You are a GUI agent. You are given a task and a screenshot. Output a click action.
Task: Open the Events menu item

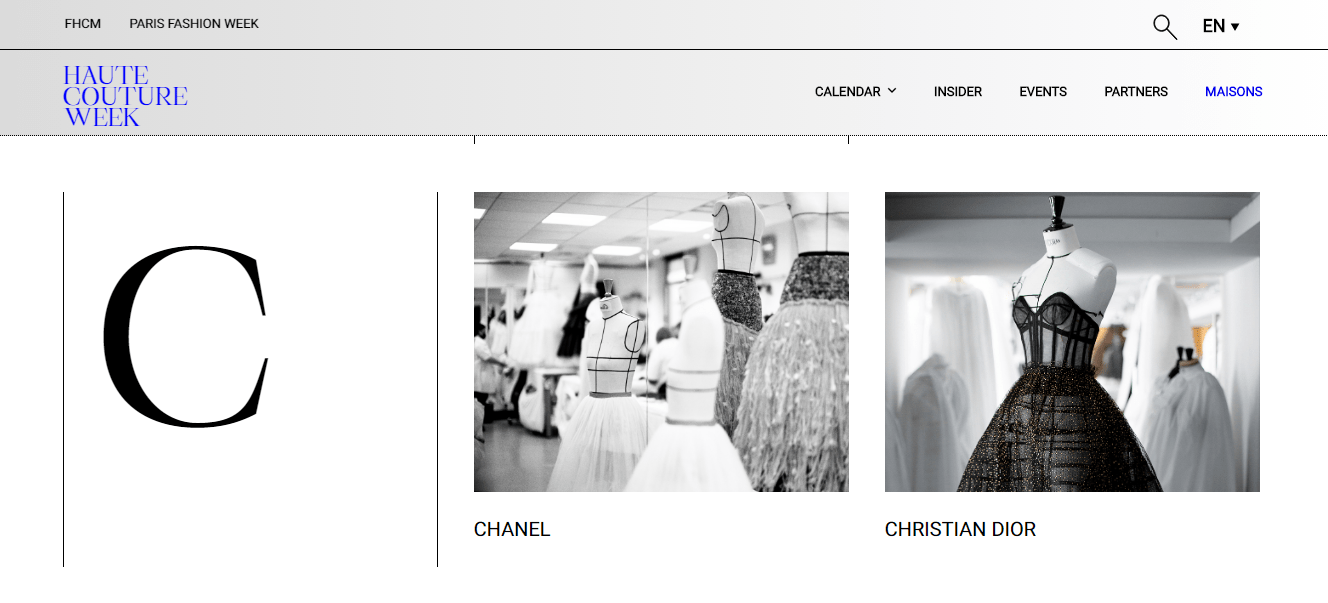pos(1043,91)
